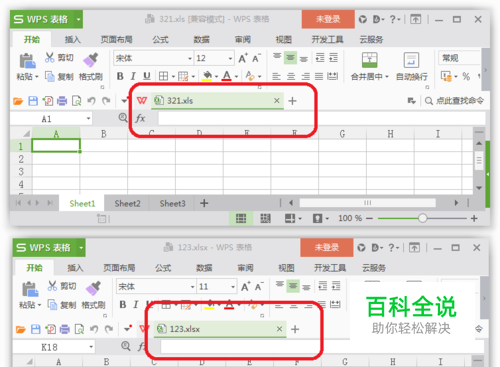
Task: Open font size dropdown showing 12
Action: pyautogui.click(x=230, y=59)
